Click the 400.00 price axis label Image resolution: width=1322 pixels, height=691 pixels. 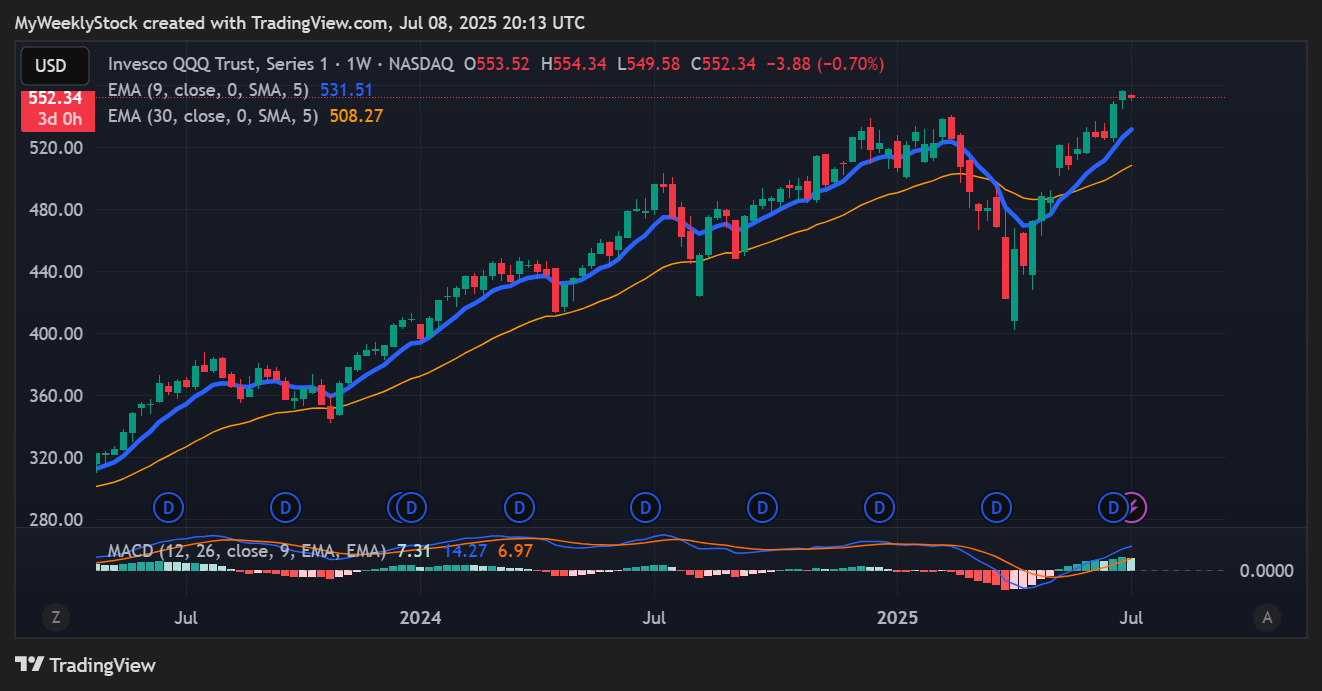click(58, 333)
